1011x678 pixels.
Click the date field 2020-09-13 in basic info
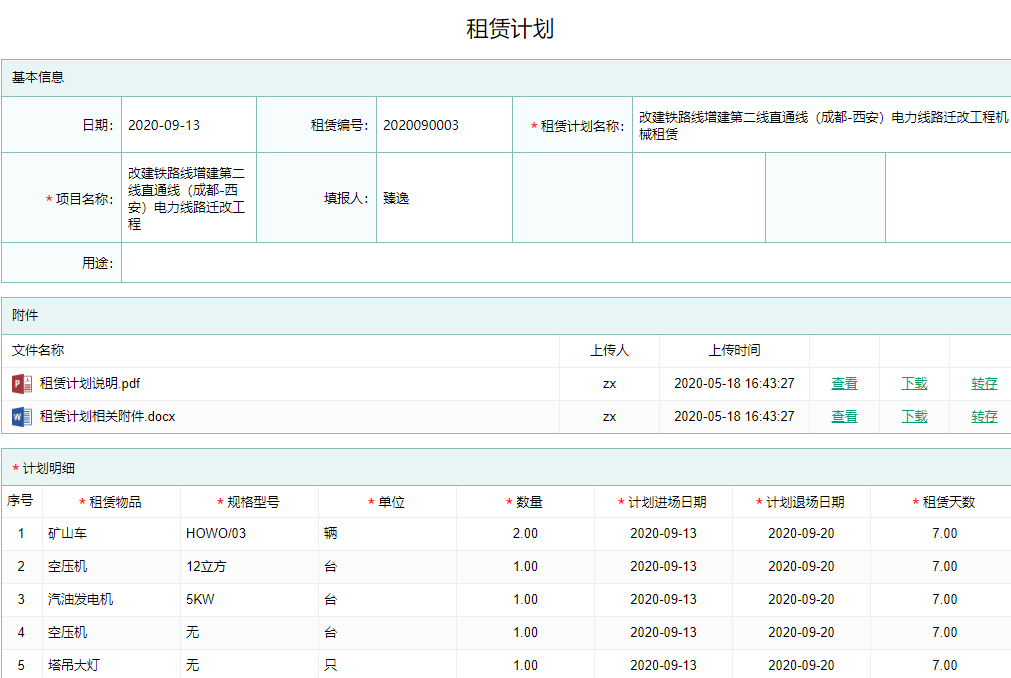click(x=189, y=125)
